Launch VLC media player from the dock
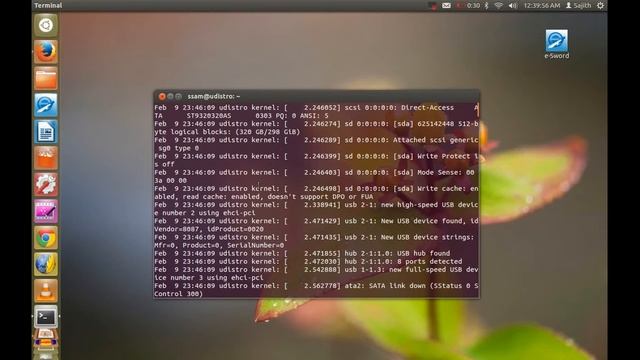Image resolution: width=640 pixels, height=360 pixels. click(46, 291)
